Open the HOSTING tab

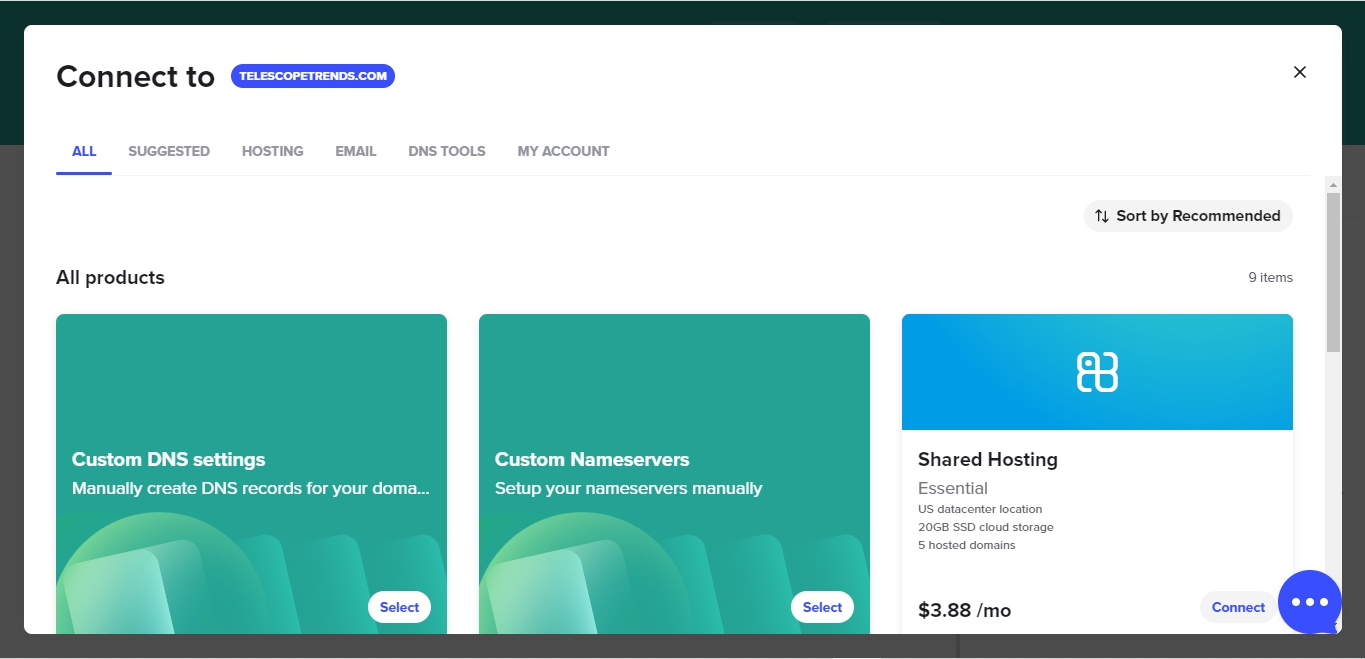click(272, 151)
